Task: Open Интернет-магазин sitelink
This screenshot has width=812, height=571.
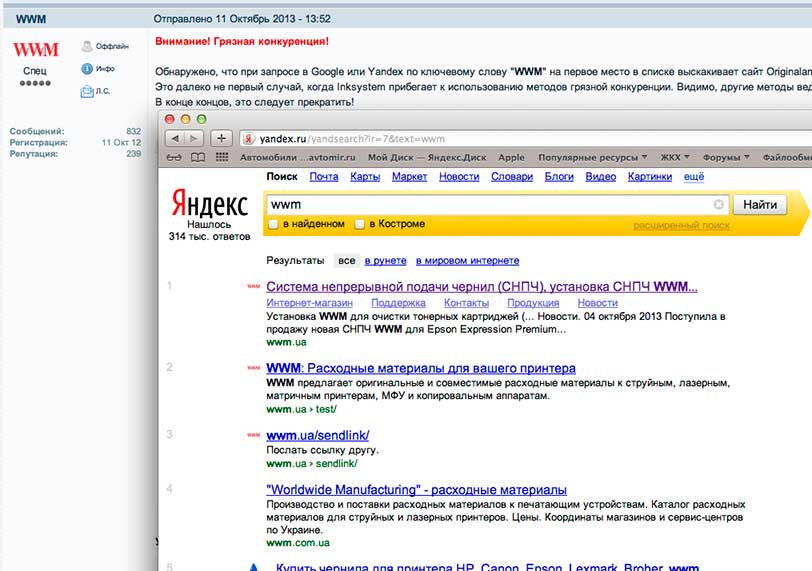Action: (x=309, y=303)
